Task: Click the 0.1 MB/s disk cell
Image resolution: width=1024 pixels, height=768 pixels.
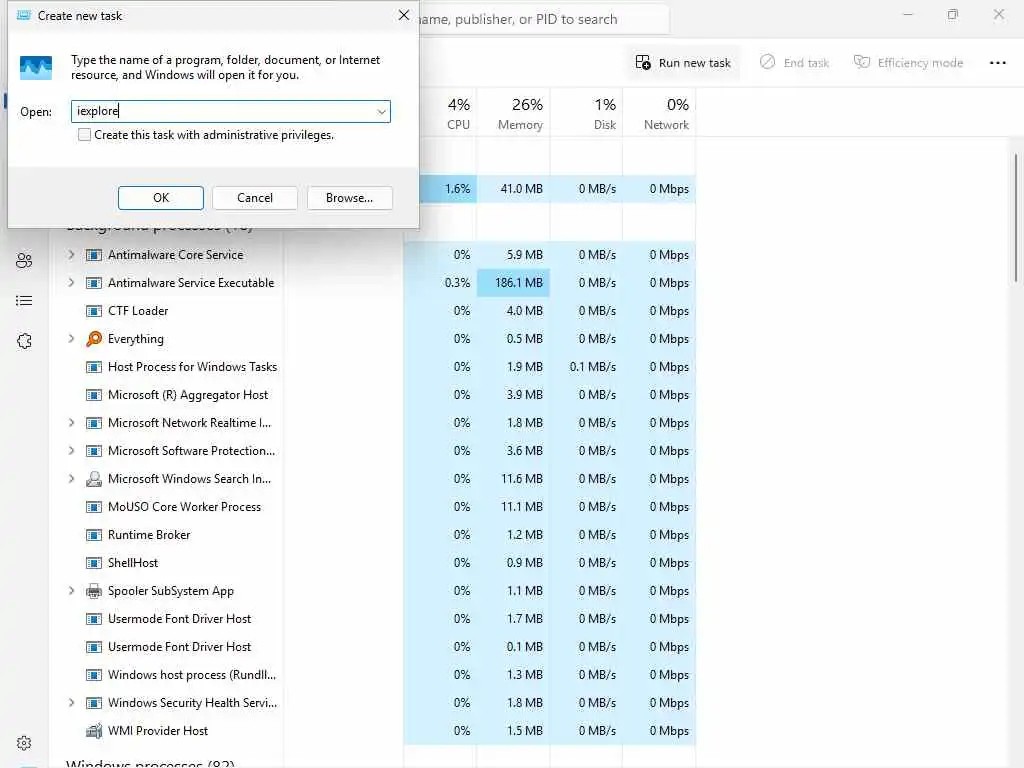Action: (586, 367)
